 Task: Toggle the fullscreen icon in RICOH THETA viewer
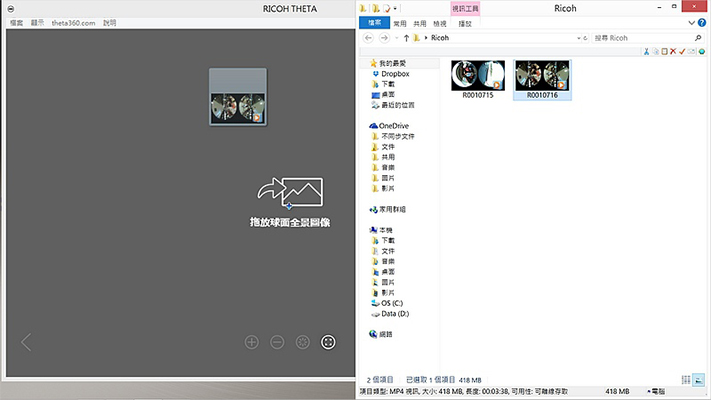click(328, 342)
